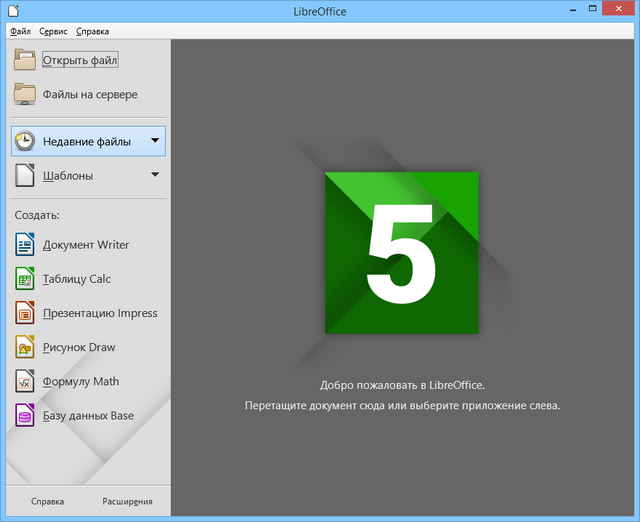Open the Сервис menu
This screenshot has height=522, width=640.
54,32
